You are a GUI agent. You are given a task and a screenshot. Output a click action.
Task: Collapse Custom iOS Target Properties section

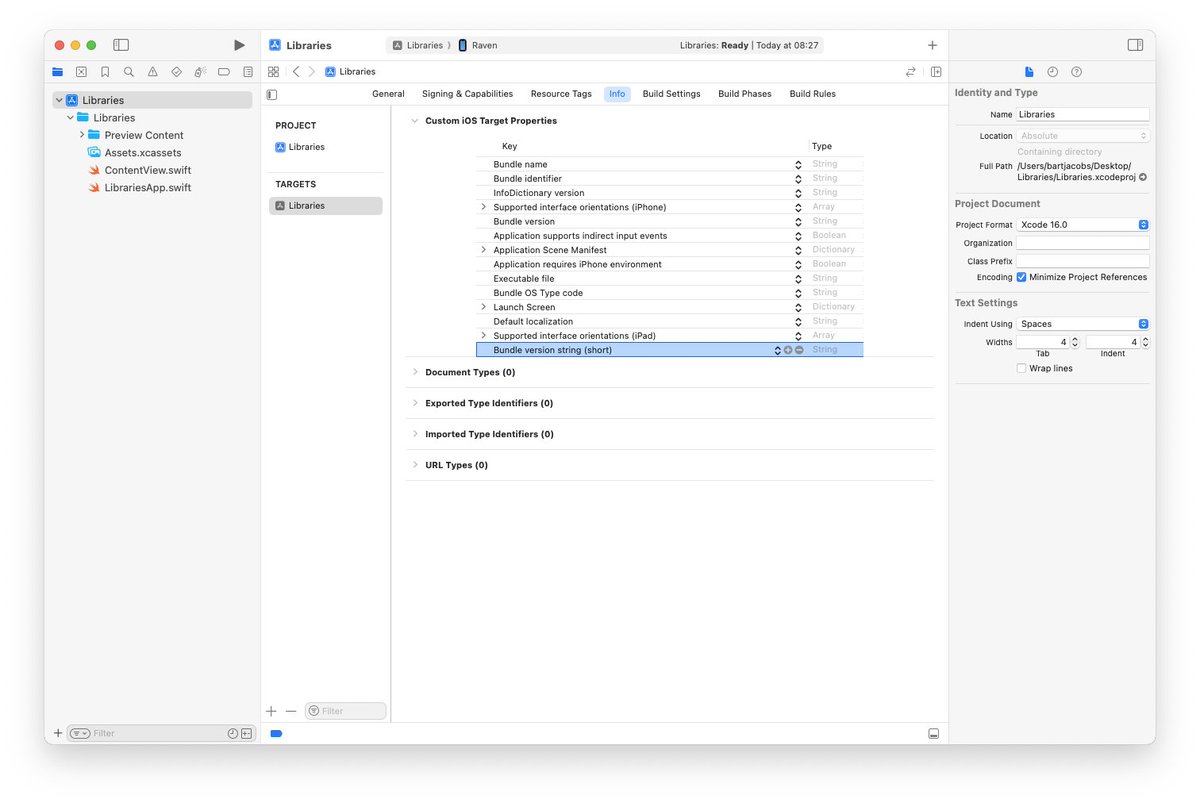pyautogui.click(x=415, y=121)
